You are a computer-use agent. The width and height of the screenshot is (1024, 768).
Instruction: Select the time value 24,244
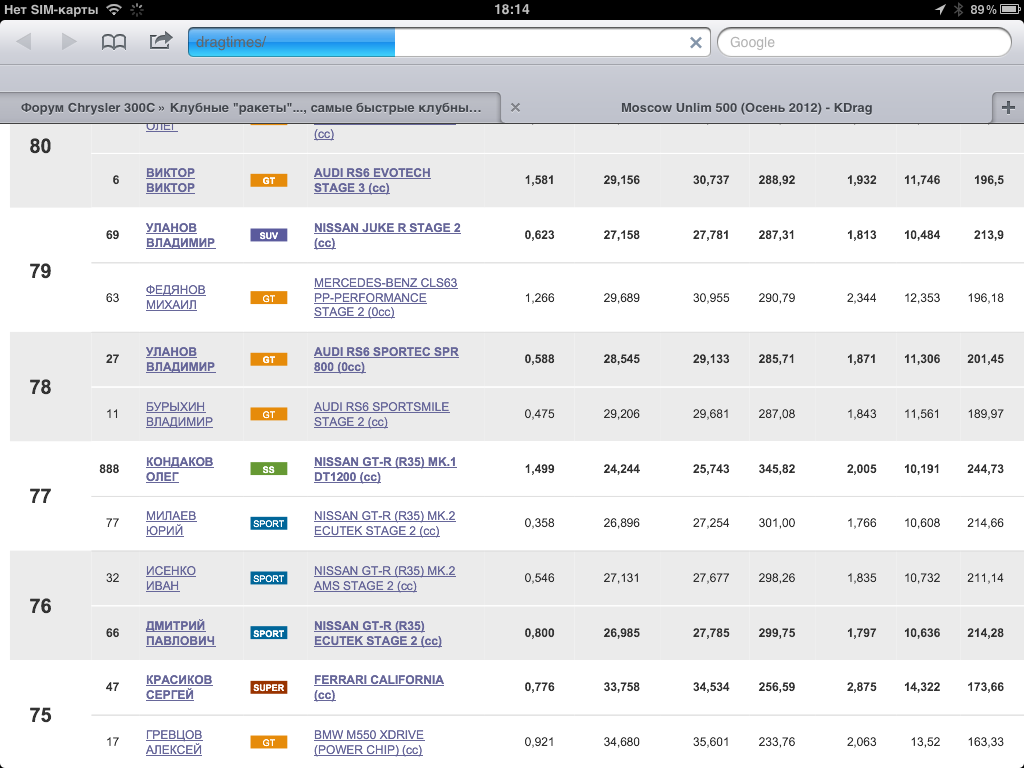pos(622,469)
